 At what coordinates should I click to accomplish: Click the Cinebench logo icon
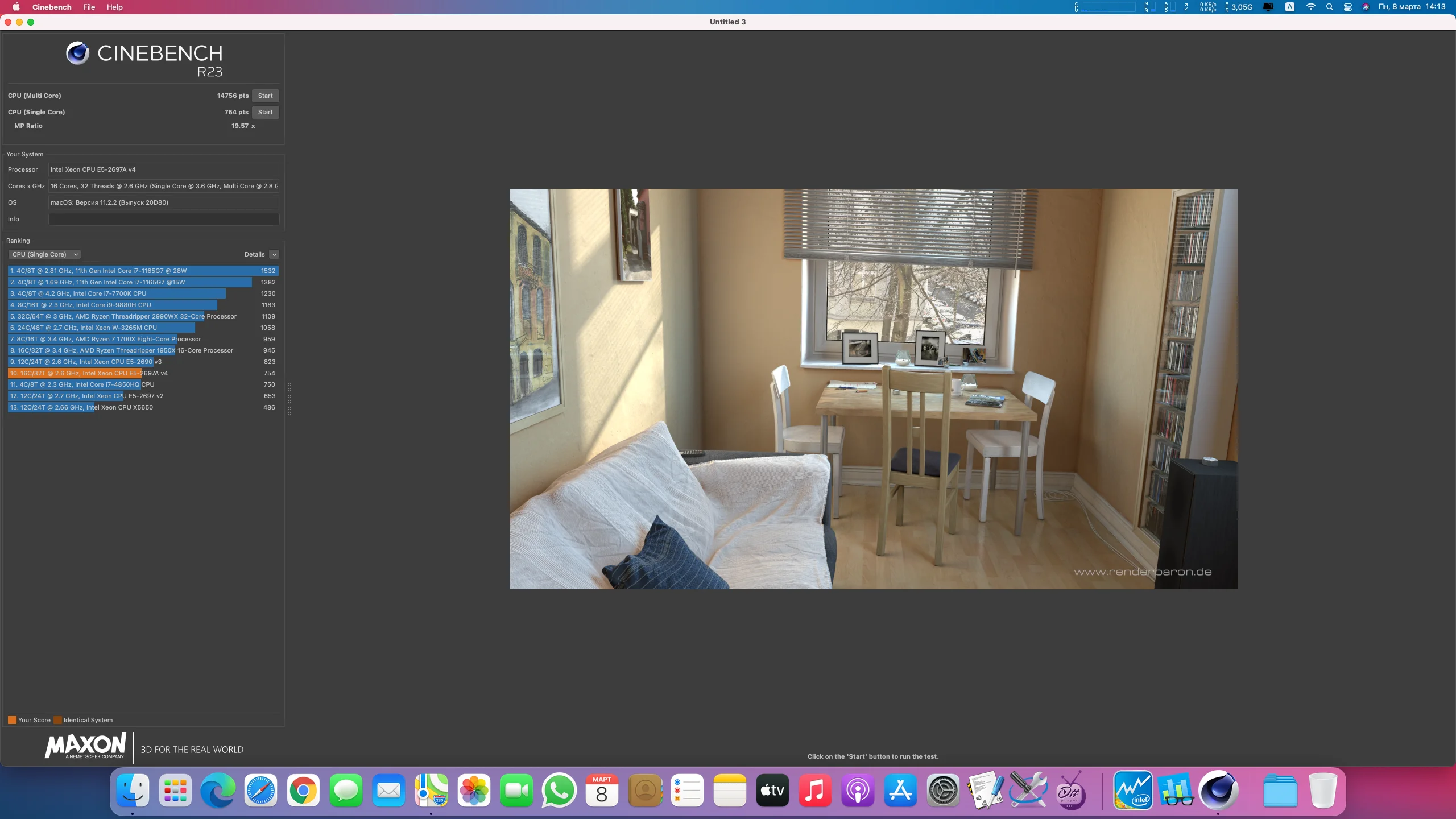tap(77, 53)
